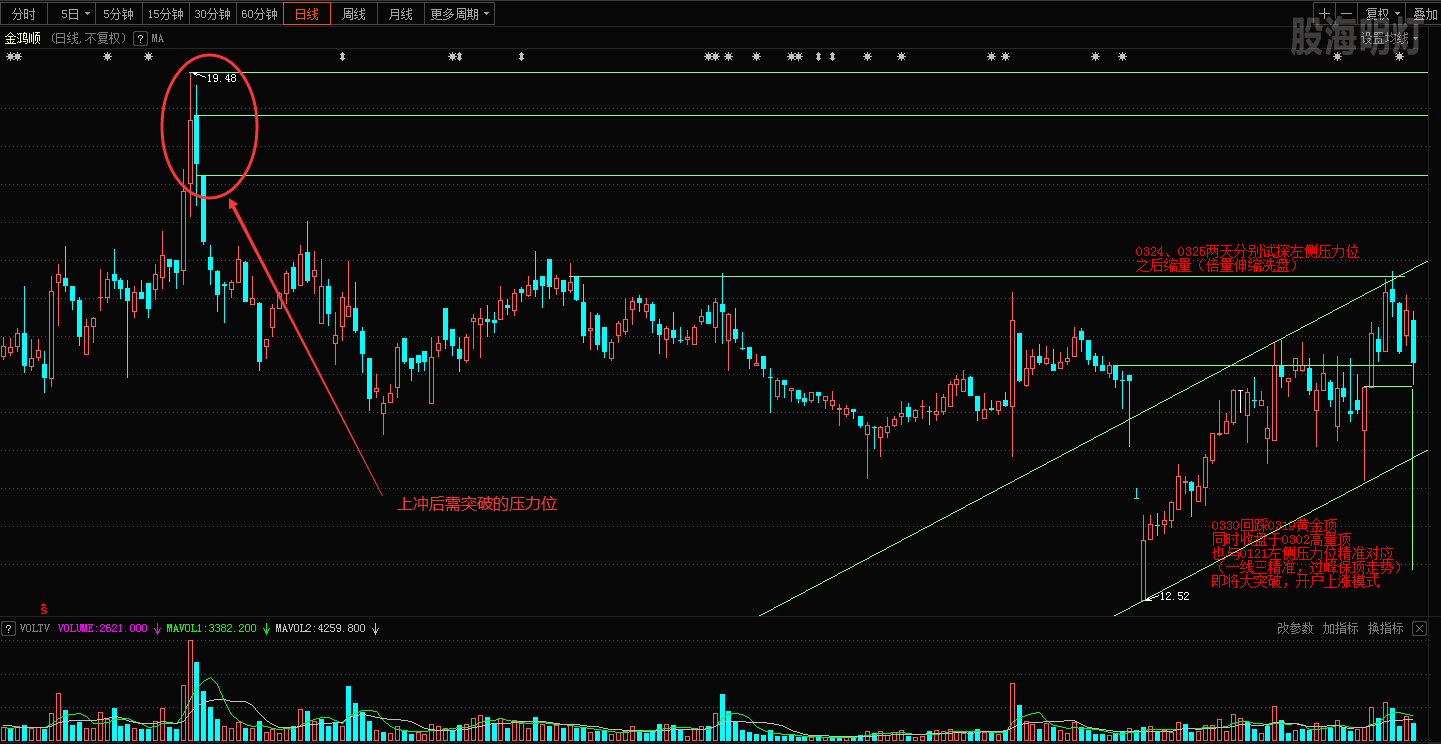Image resolution: width=1441 pixels, height=744 pixels.
Task: Switch to the 60分钟 tab
Action: (260, 14)
